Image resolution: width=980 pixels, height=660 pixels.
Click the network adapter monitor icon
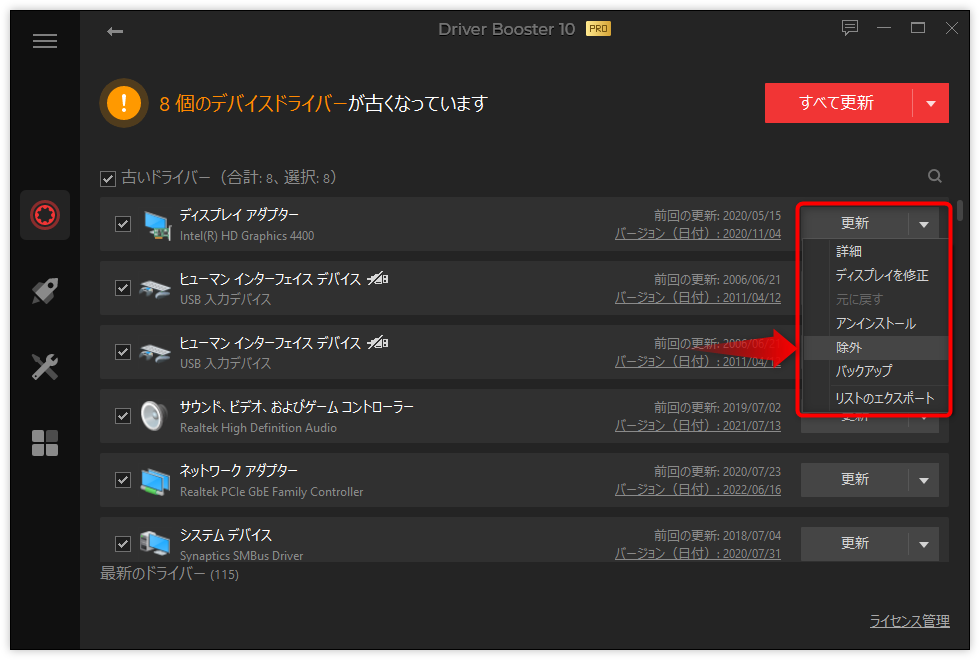[156, 481]
